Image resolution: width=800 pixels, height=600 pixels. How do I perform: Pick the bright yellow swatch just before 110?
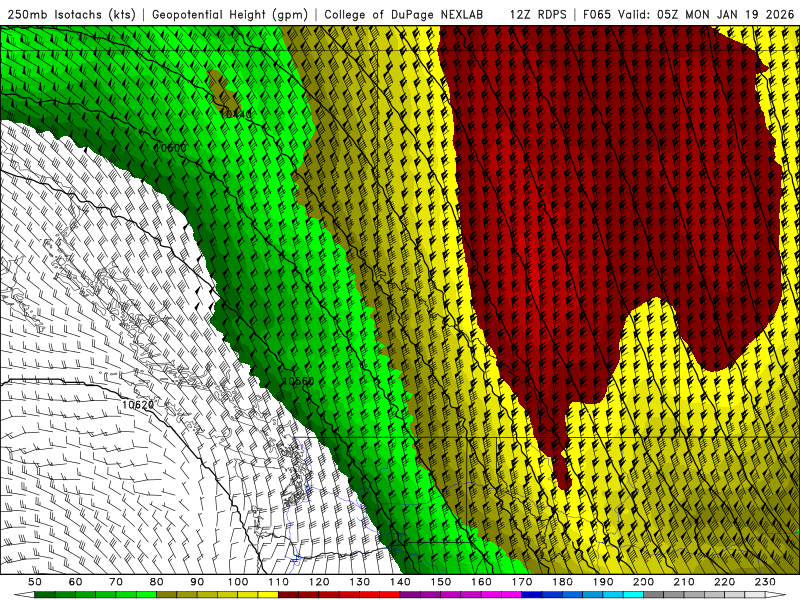[268, 595]
